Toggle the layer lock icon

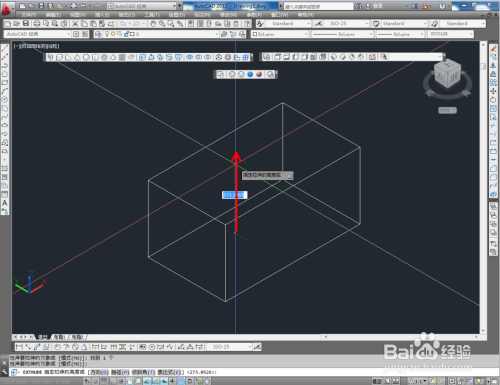pyautogui.click(x=127, y=34)
